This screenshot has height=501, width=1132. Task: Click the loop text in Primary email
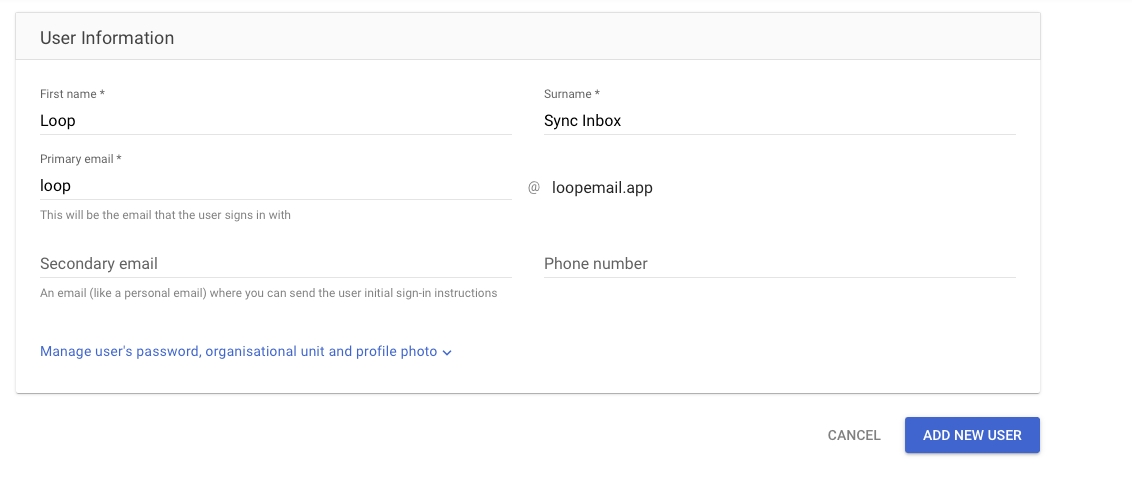tap(55, 186)
